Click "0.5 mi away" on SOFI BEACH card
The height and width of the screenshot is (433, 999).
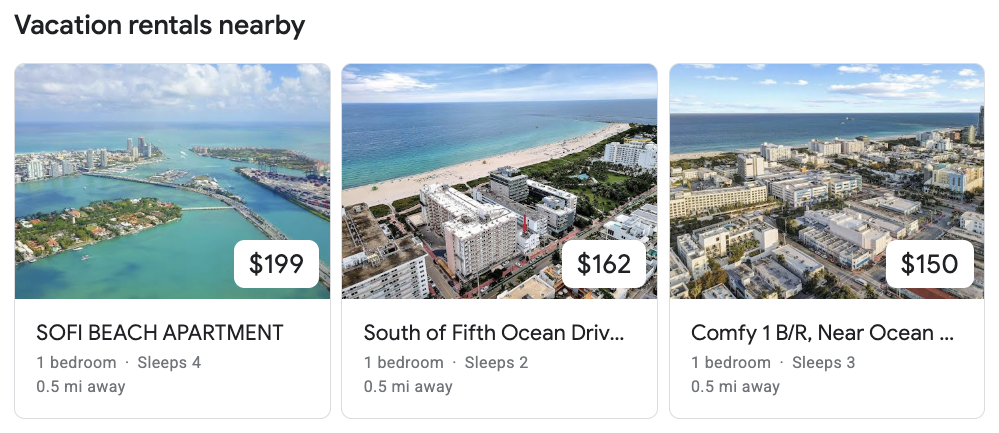click(x=81, y=386)
